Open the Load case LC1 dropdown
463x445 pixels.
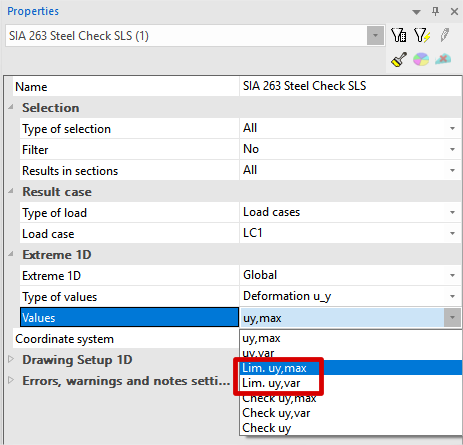[x=452, y=233]
